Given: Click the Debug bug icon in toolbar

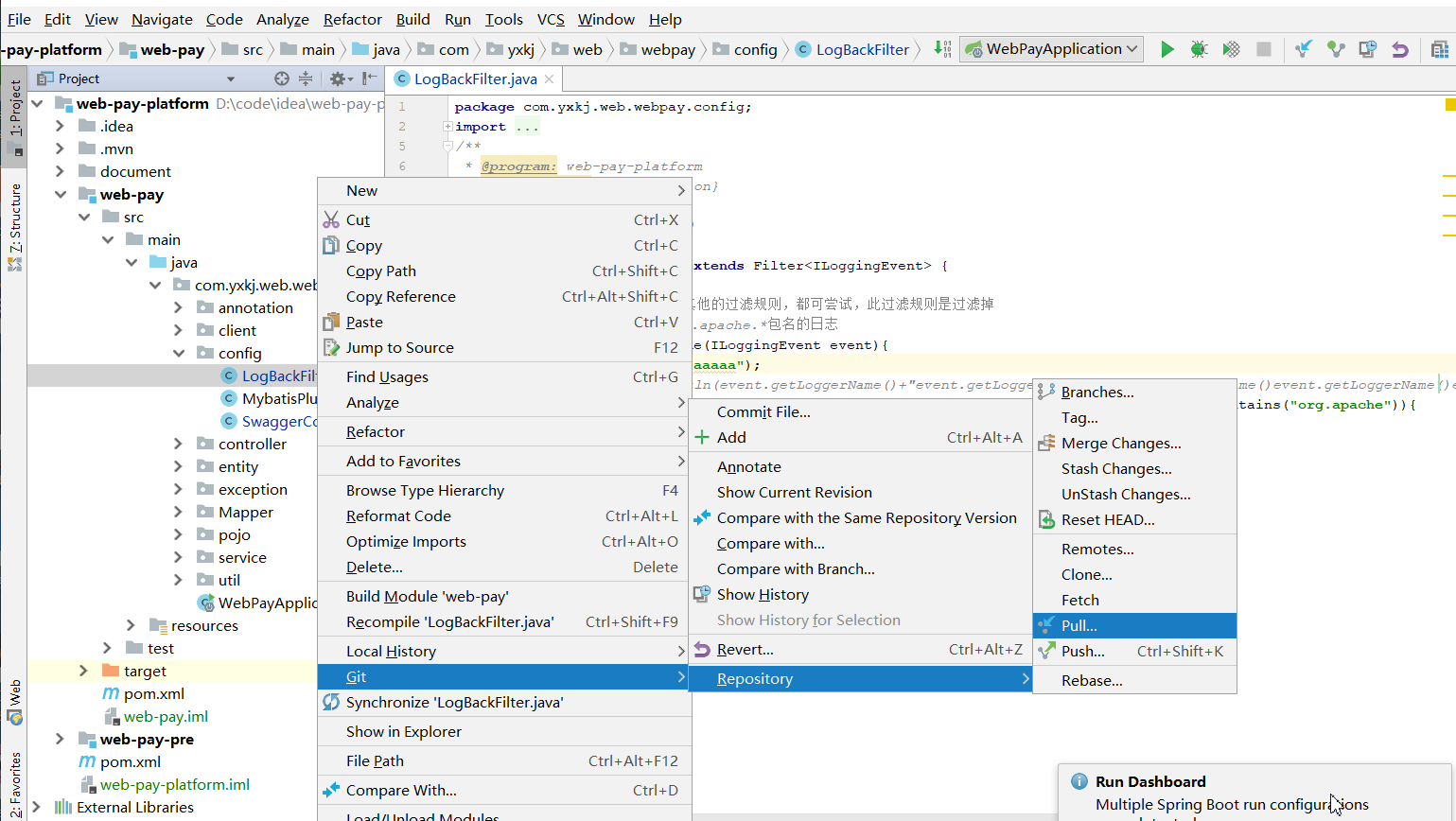Looking at the screenshot, I should (1199, 49).
